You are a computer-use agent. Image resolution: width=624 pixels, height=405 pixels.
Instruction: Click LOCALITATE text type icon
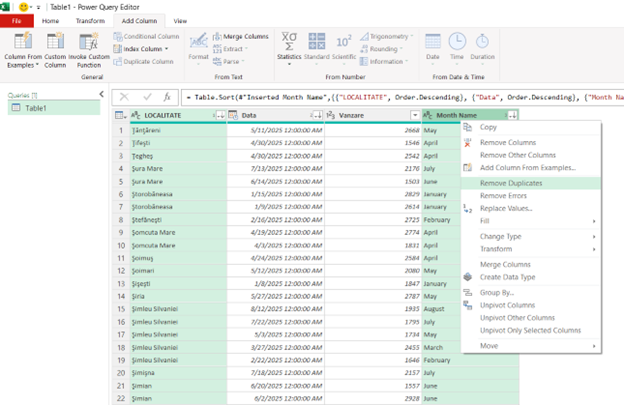pyautogui.click(x=135, y=115)
